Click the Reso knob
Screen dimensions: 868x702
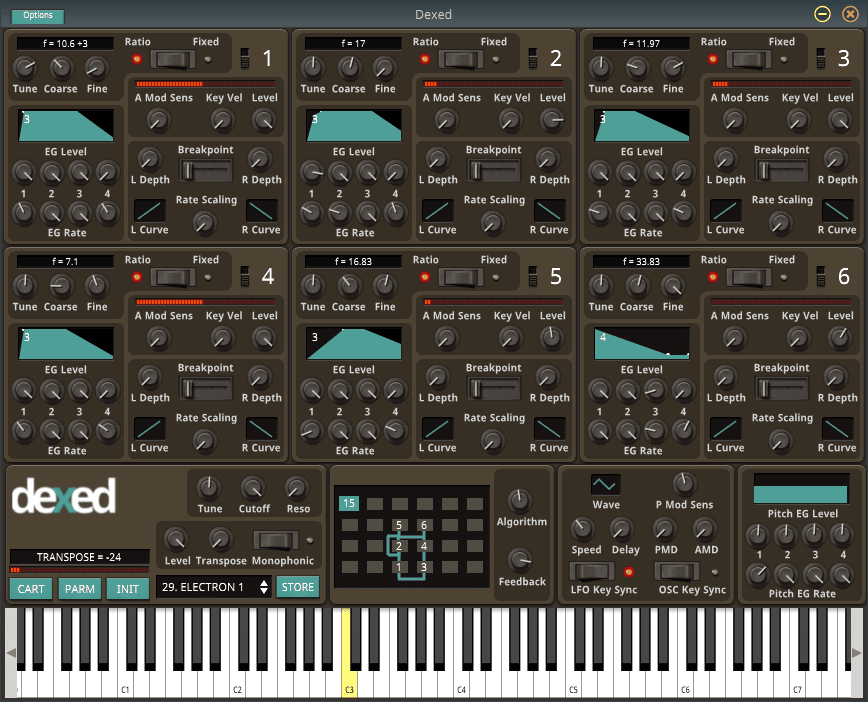click(x=297, y=488)
